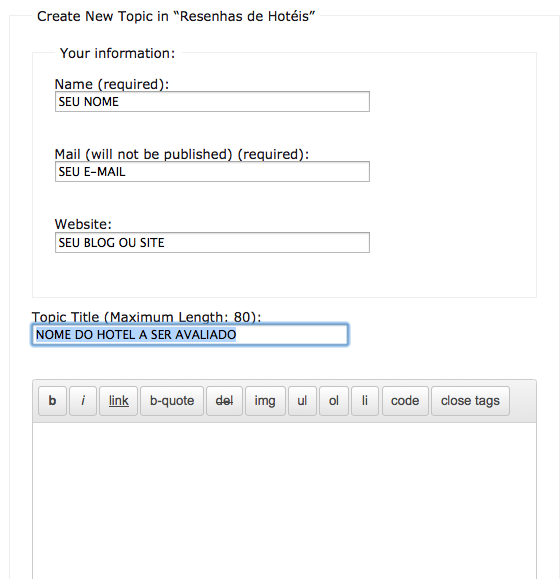Focus the Name field containing SEU NOME
Image resolution: width=560 pixels, height=579 pixels.
(212, 102)
